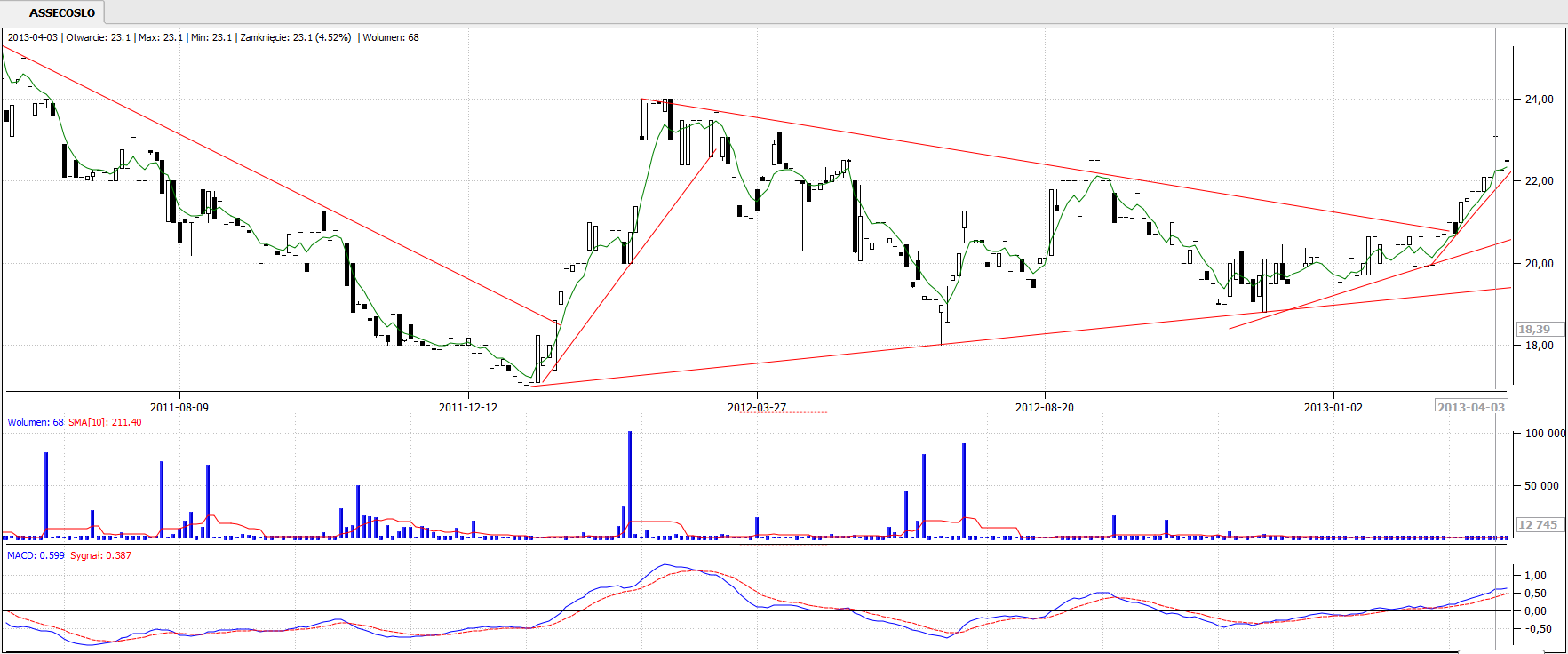This screenshot has height=654, width=1568.
Task: Click the 2011-12-12 date axis label
Action: point(468,408)
